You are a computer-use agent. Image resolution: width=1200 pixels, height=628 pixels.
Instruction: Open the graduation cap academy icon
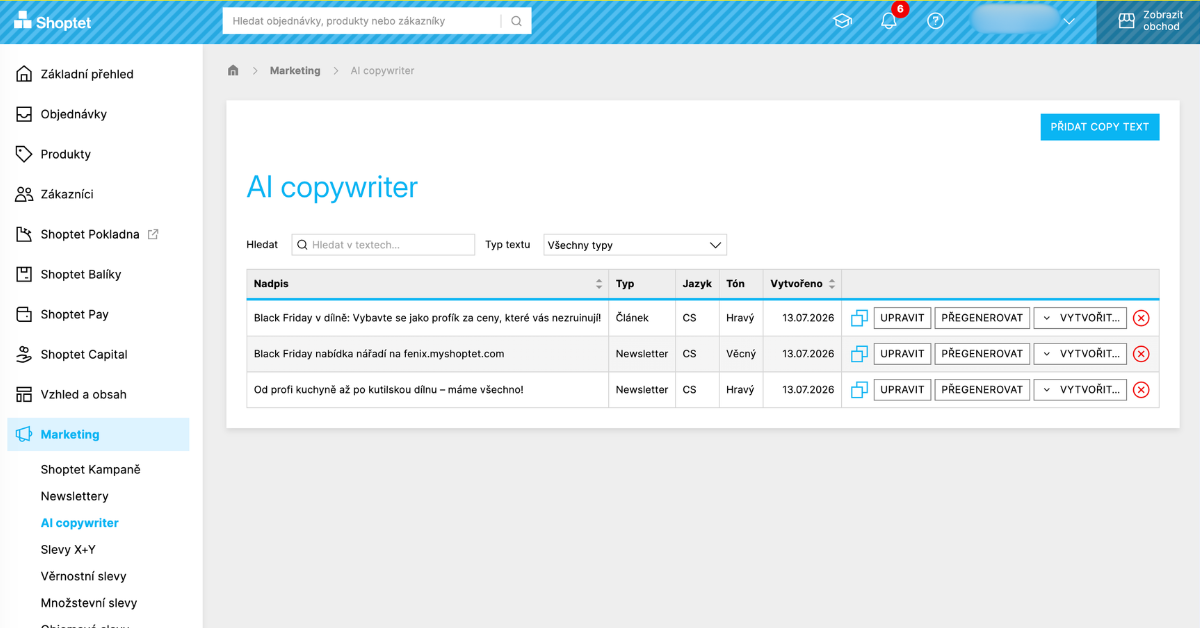coord(842,21)
